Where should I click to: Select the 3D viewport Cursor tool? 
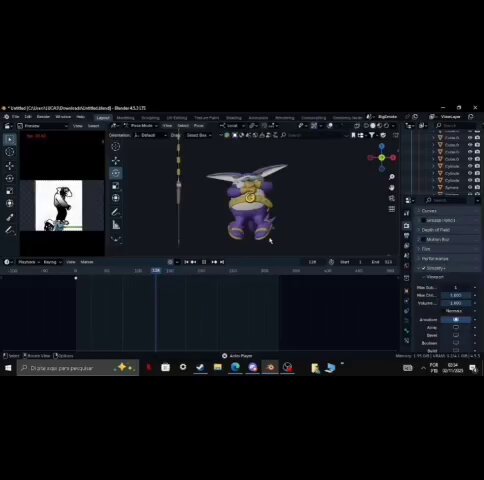point(116,147)
